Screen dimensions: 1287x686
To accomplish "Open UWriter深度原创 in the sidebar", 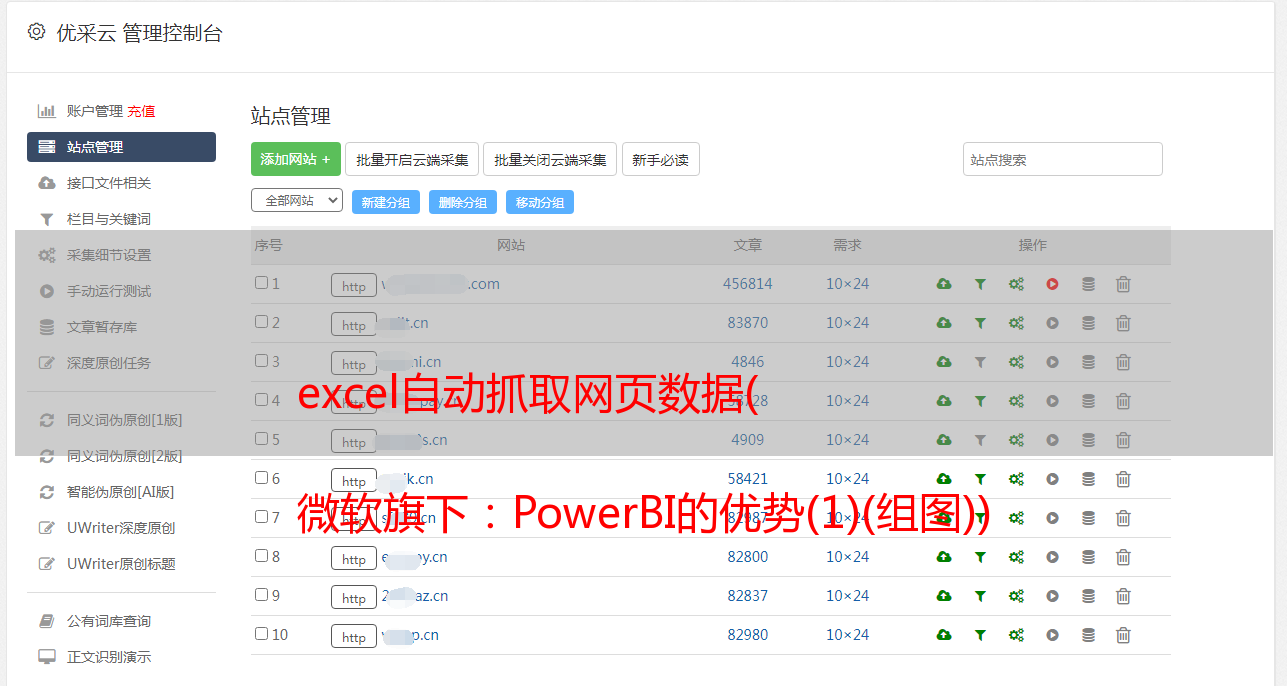I will 121,528.
